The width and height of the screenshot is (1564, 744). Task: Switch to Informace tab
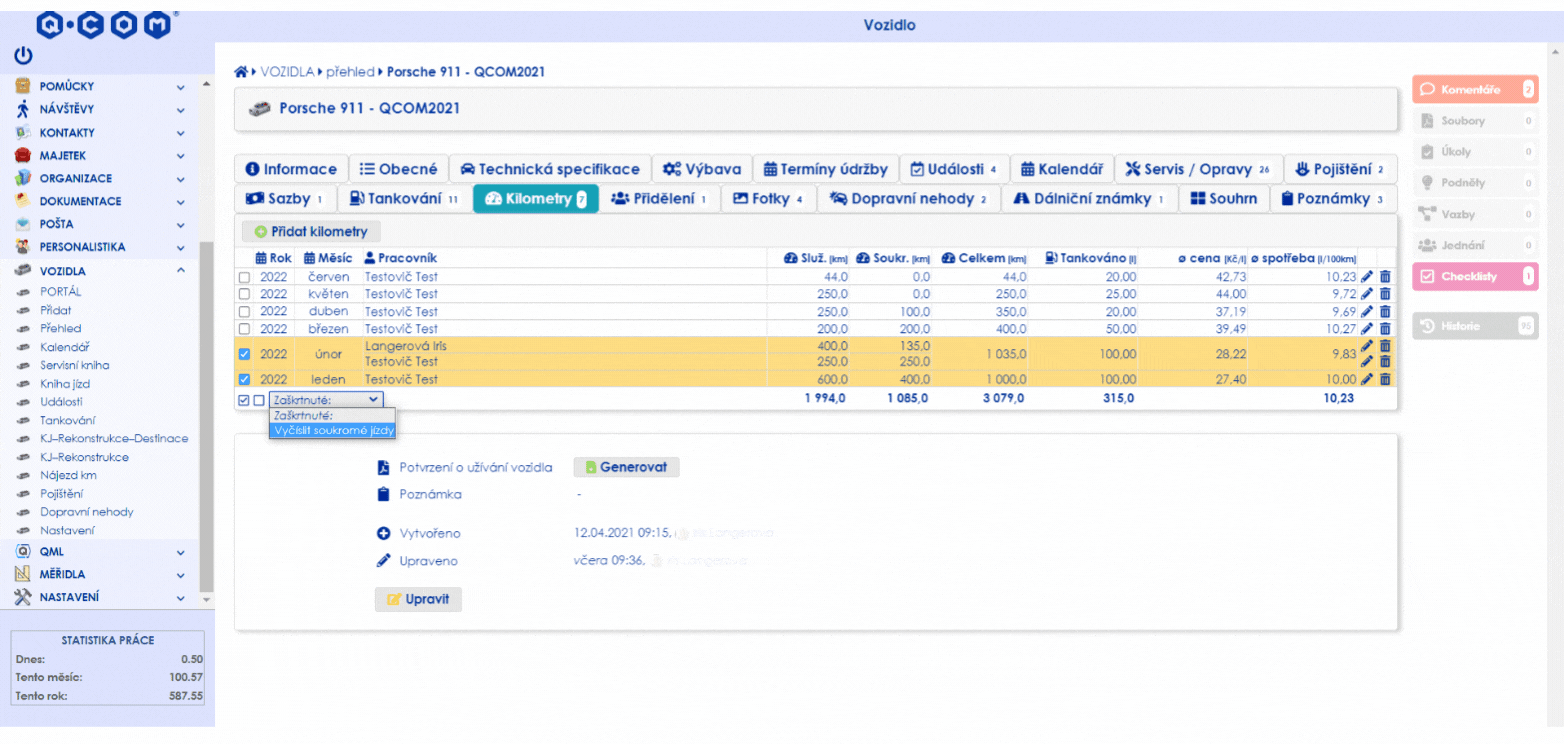pos(291,169)
